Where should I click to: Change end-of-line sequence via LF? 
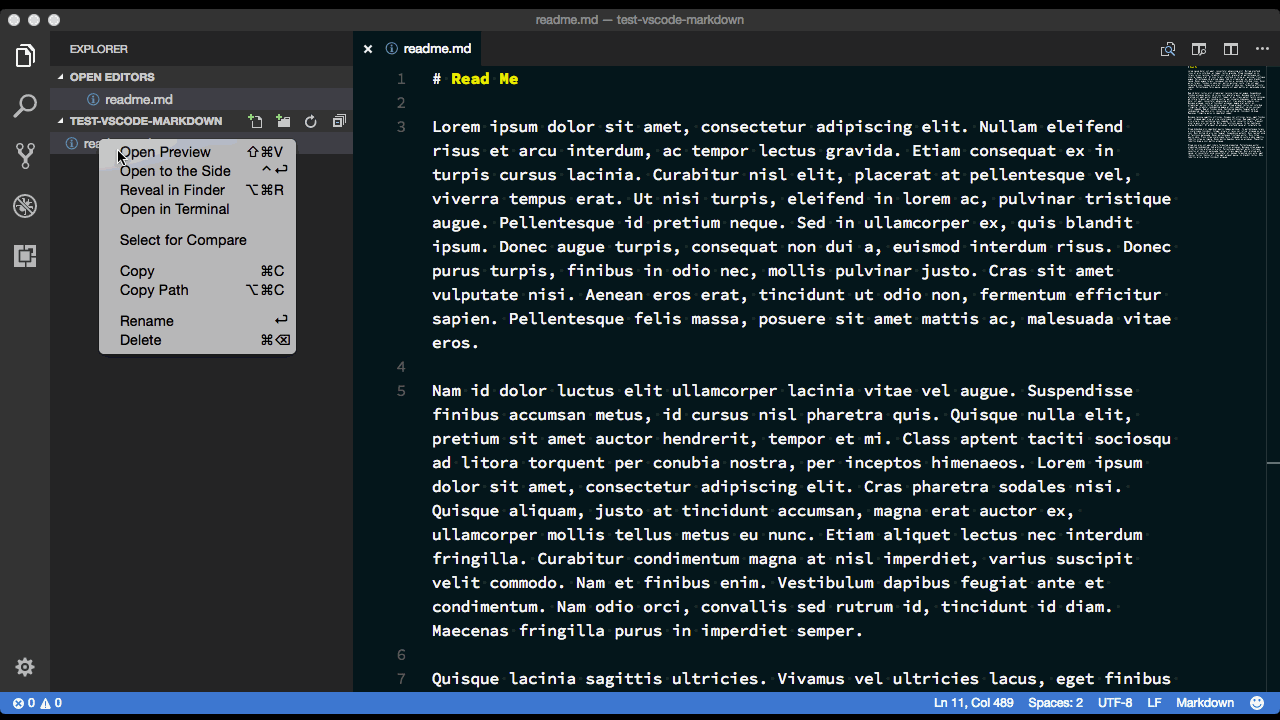click(1155, 703)
